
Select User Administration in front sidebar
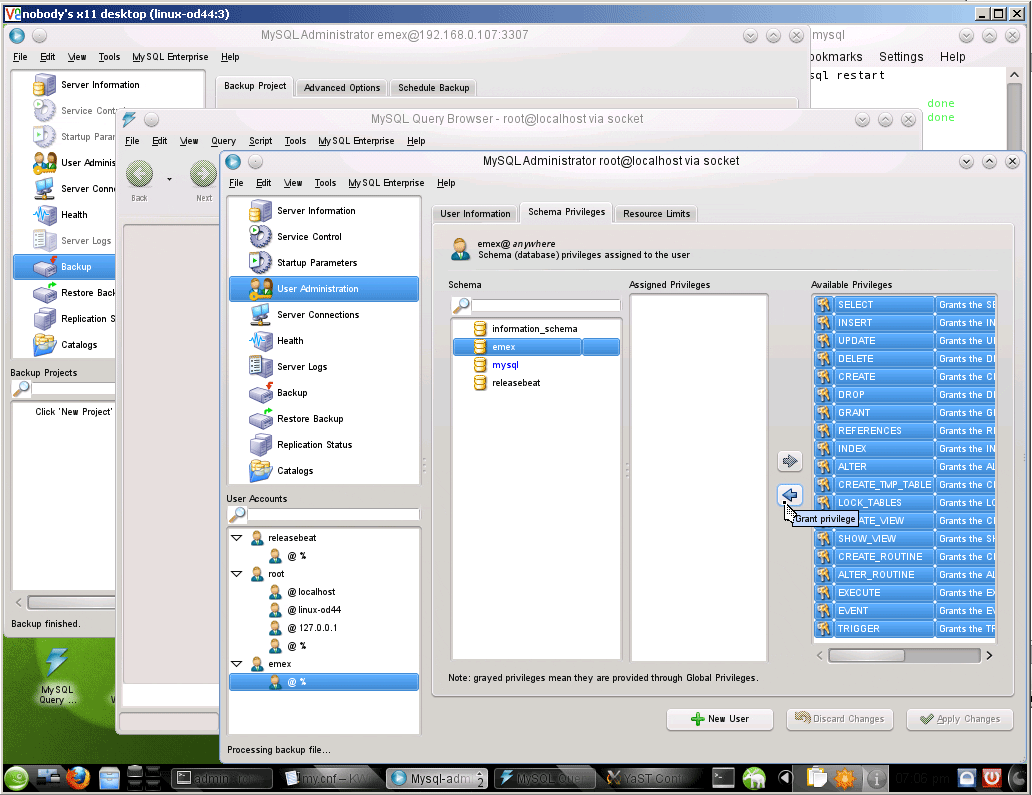tap(324, 289)
